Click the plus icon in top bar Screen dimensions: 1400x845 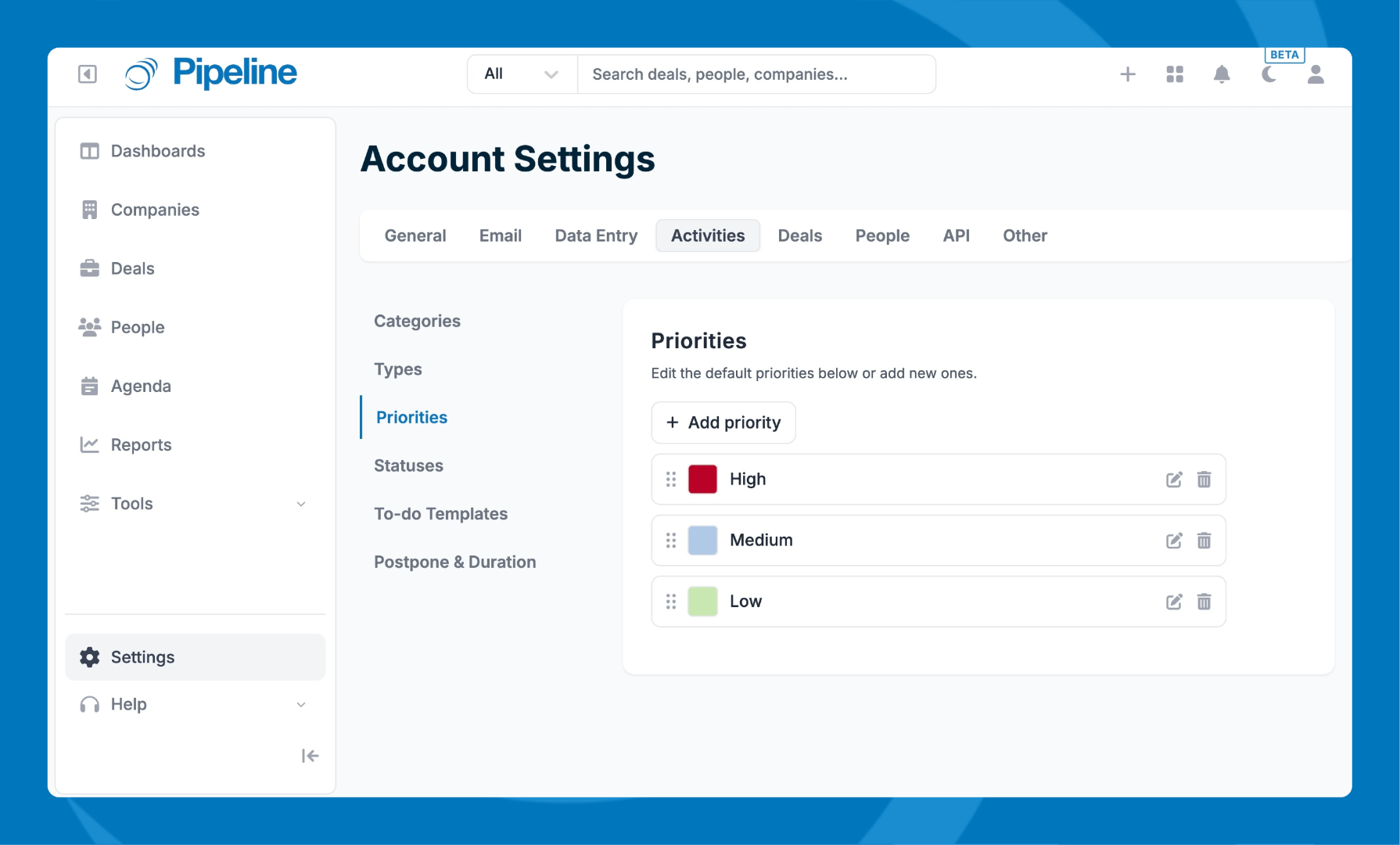[x=1128, y=74]
